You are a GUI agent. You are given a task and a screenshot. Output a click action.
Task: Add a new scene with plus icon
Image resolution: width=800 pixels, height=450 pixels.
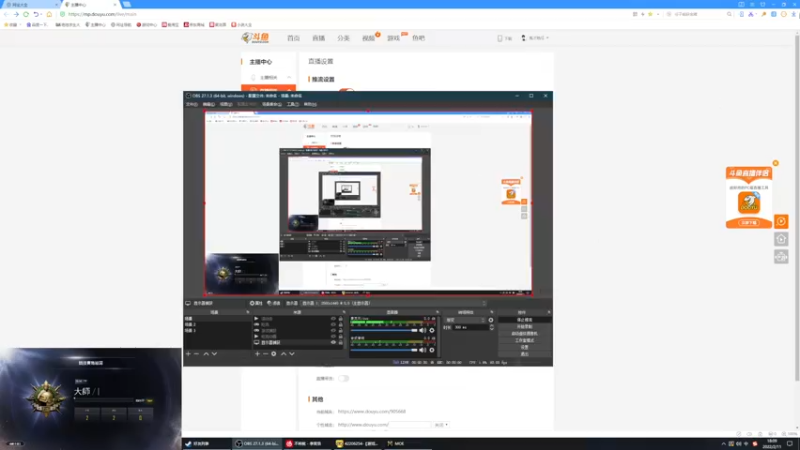click(x=188, y=354)
